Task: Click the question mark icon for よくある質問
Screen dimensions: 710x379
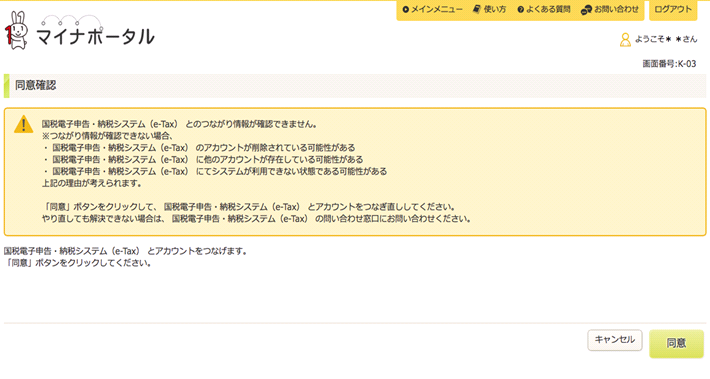Action: tap(521, 10)
